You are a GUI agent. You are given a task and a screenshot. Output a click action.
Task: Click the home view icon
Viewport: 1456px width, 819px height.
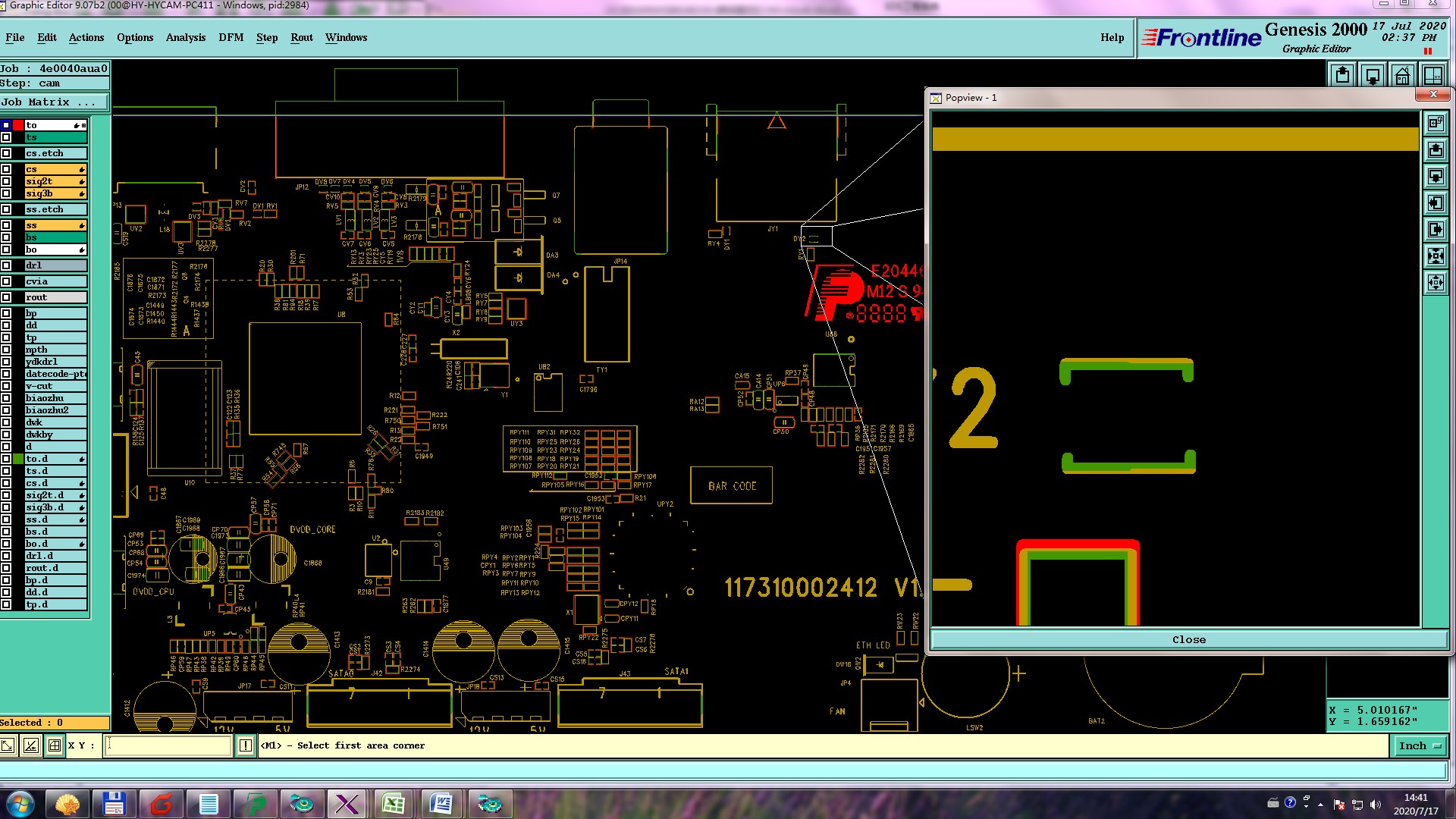pyautogui.click(x=1403, y=75)
